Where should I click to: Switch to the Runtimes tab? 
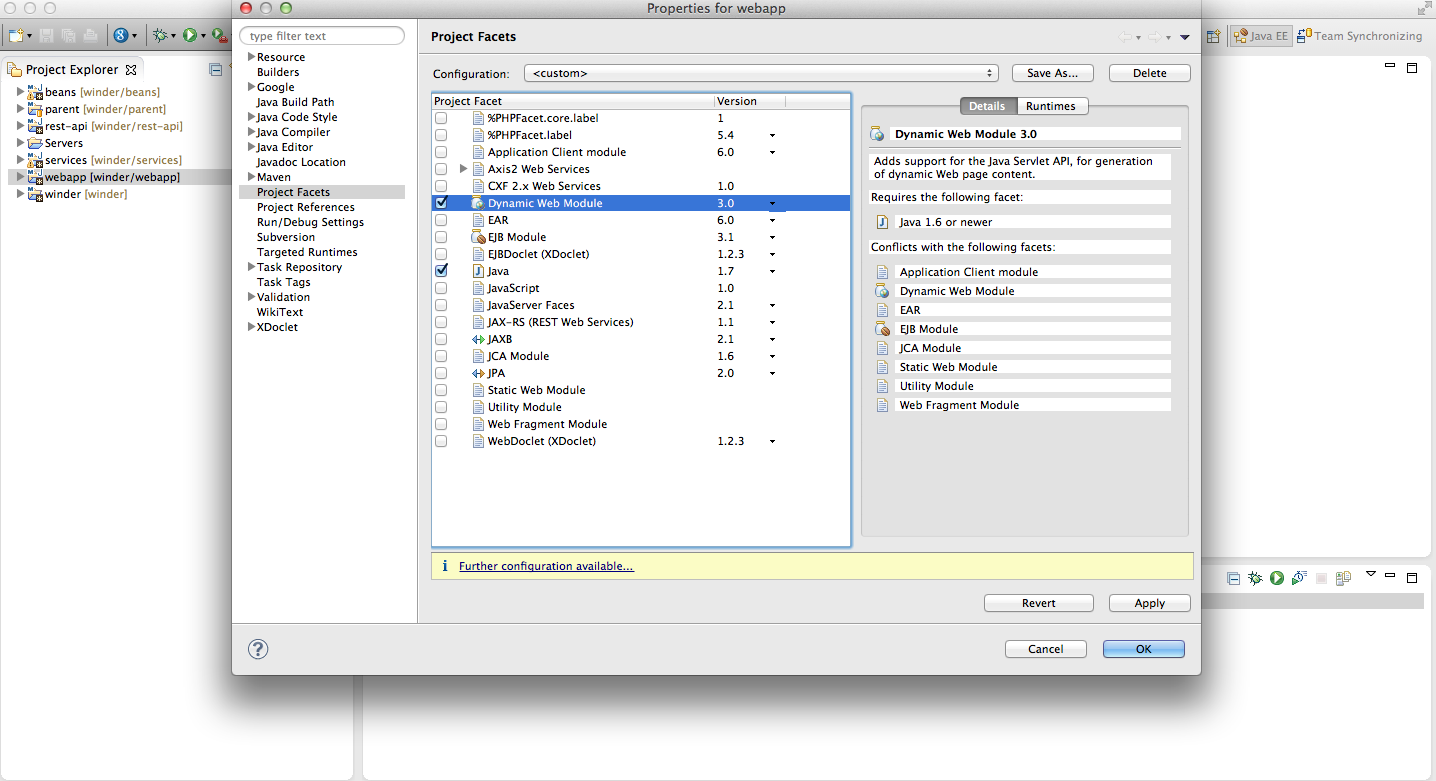(1052, 106)
